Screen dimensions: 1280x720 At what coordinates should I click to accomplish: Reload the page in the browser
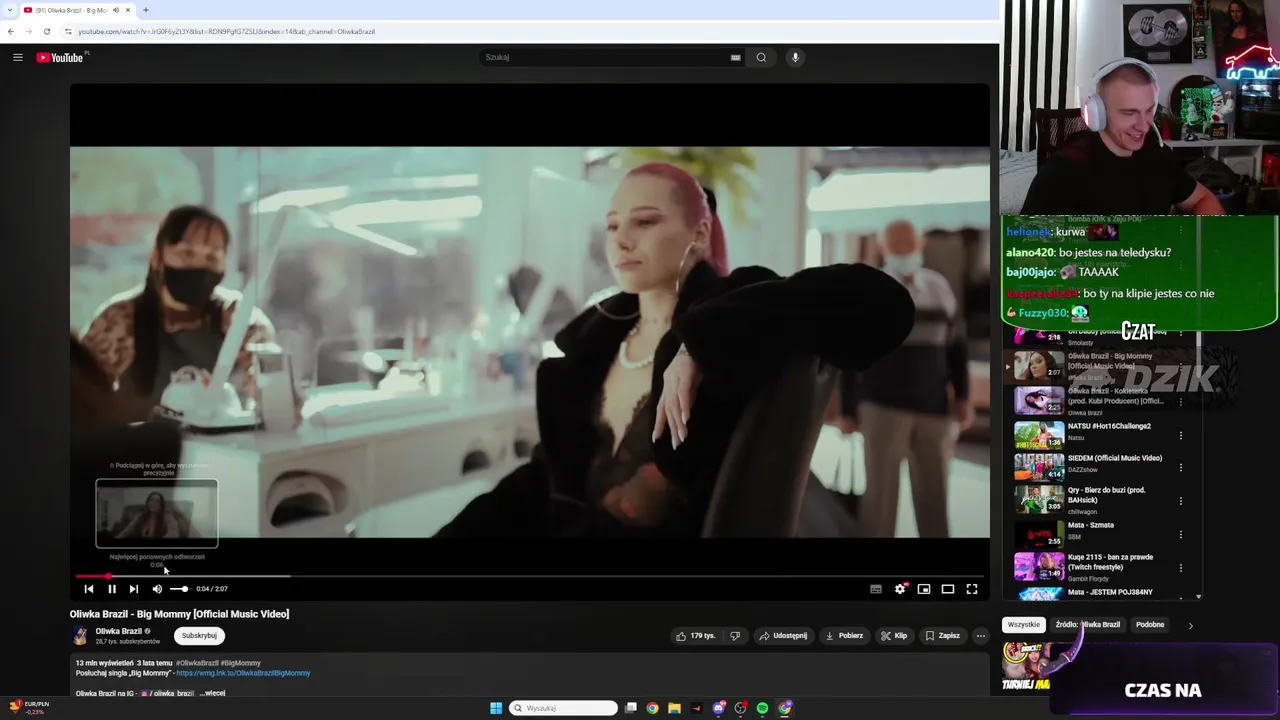[46, 31]
